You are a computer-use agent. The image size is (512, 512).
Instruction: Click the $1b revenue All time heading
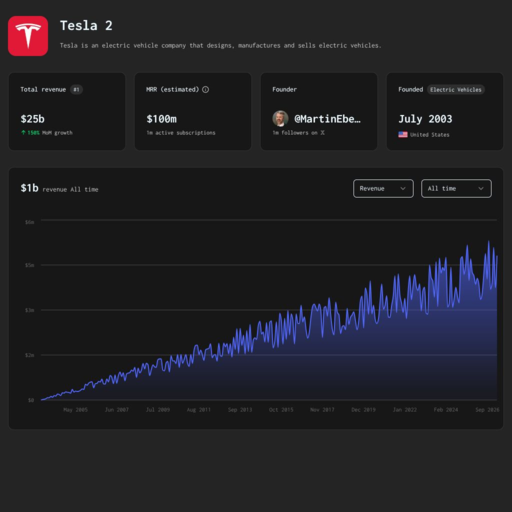point(59,188)
